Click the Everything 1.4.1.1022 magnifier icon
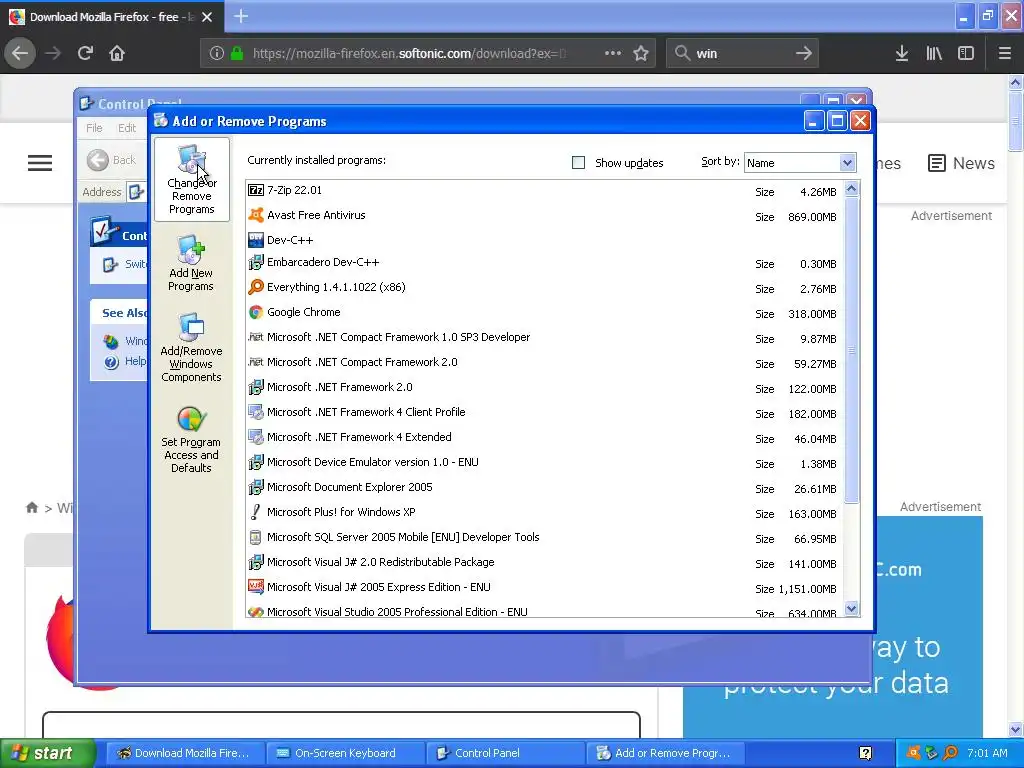The image size is (1024, 768). (x=256, y=287)
